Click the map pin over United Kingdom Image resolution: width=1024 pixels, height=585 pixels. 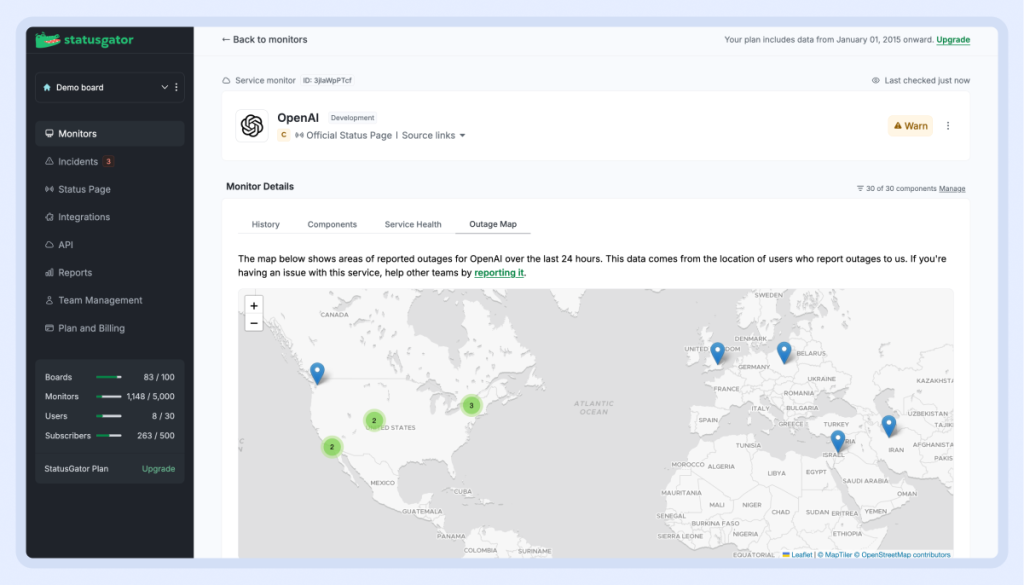pyautogui.click(x=717, y=352)
